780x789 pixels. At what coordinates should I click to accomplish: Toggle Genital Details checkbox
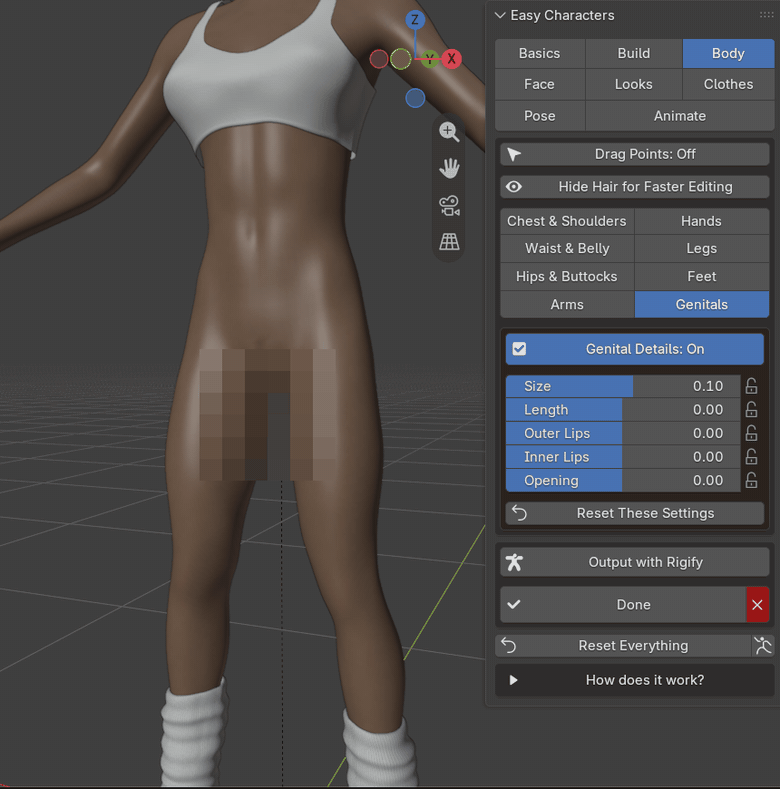click(519, 349)
